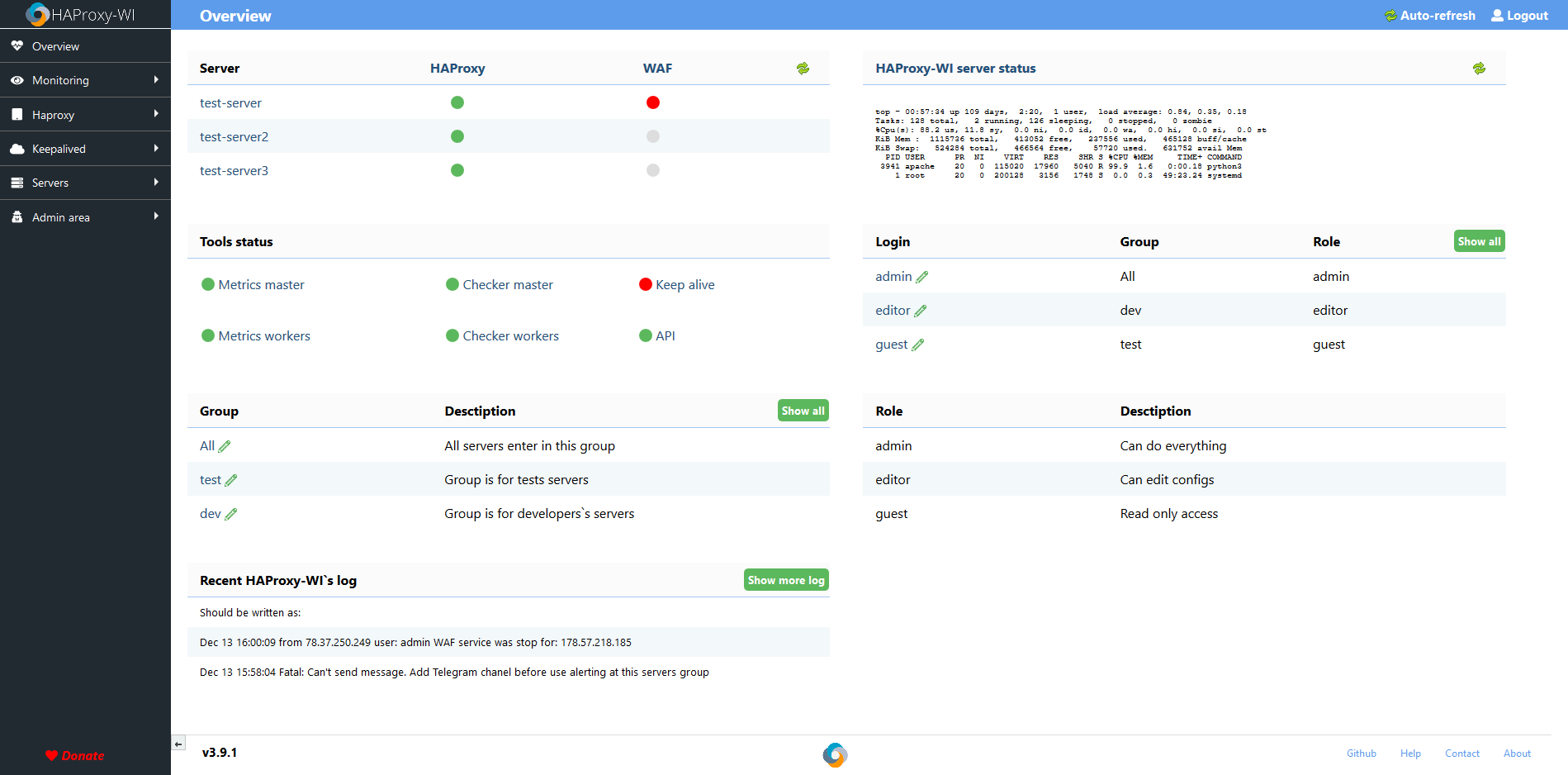The width and height of the screenshot is (1568, 775).
Task: Click the Logout user icon
Action: pos(1497,15)
